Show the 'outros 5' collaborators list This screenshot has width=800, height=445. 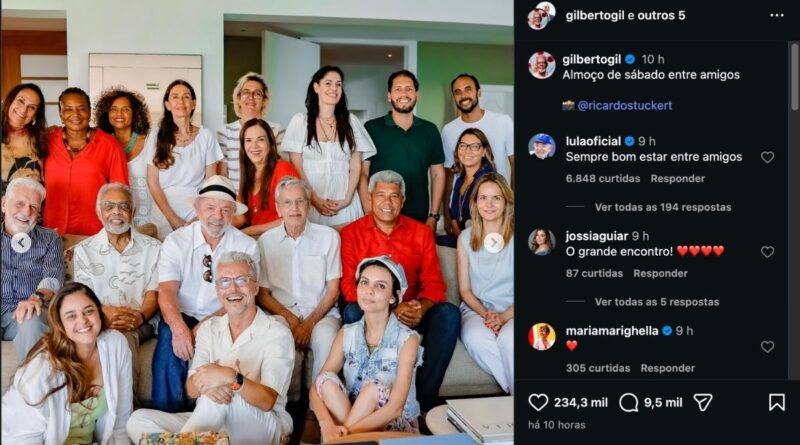tap(661, 15)
